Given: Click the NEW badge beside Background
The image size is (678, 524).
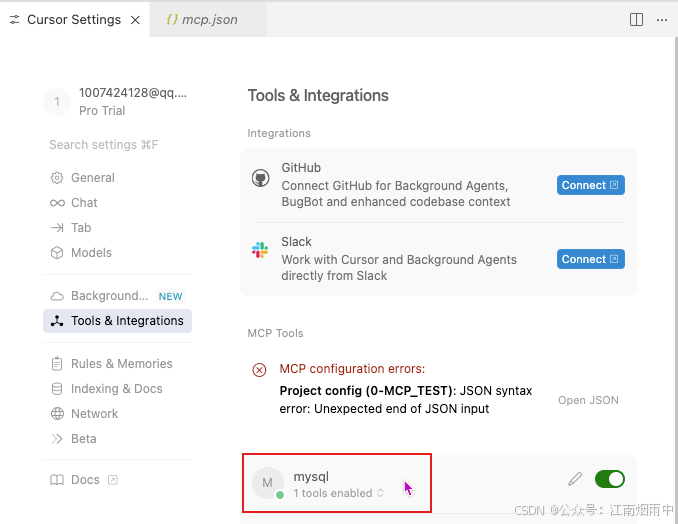Looking at the screenshot, I should click(x=170, y=296).
